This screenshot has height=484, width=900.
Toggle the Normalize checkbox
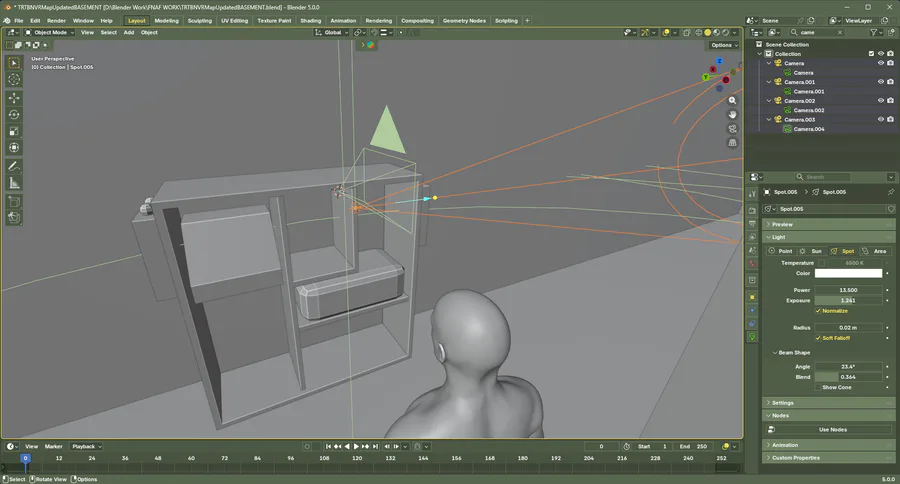click(x=818, y=311)
